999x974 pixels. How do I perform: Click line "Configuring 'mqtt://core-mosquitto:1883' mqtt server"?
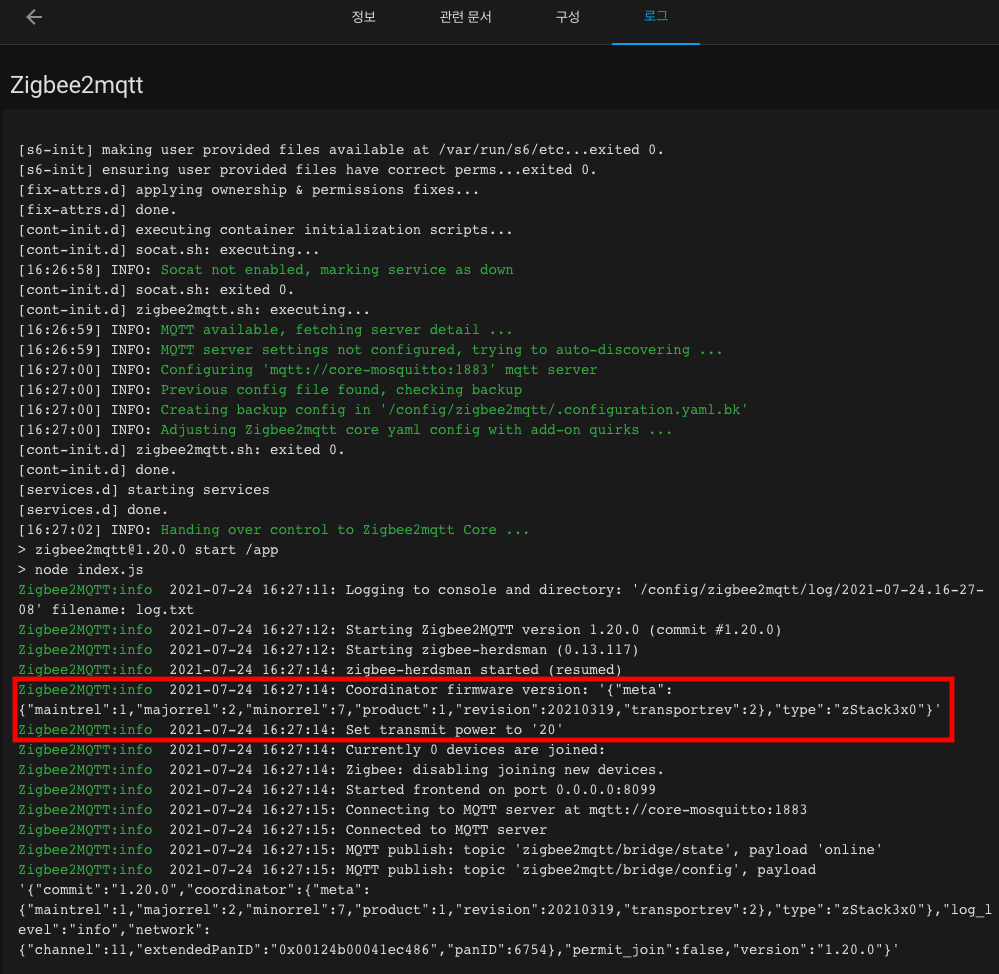[308, 370]
